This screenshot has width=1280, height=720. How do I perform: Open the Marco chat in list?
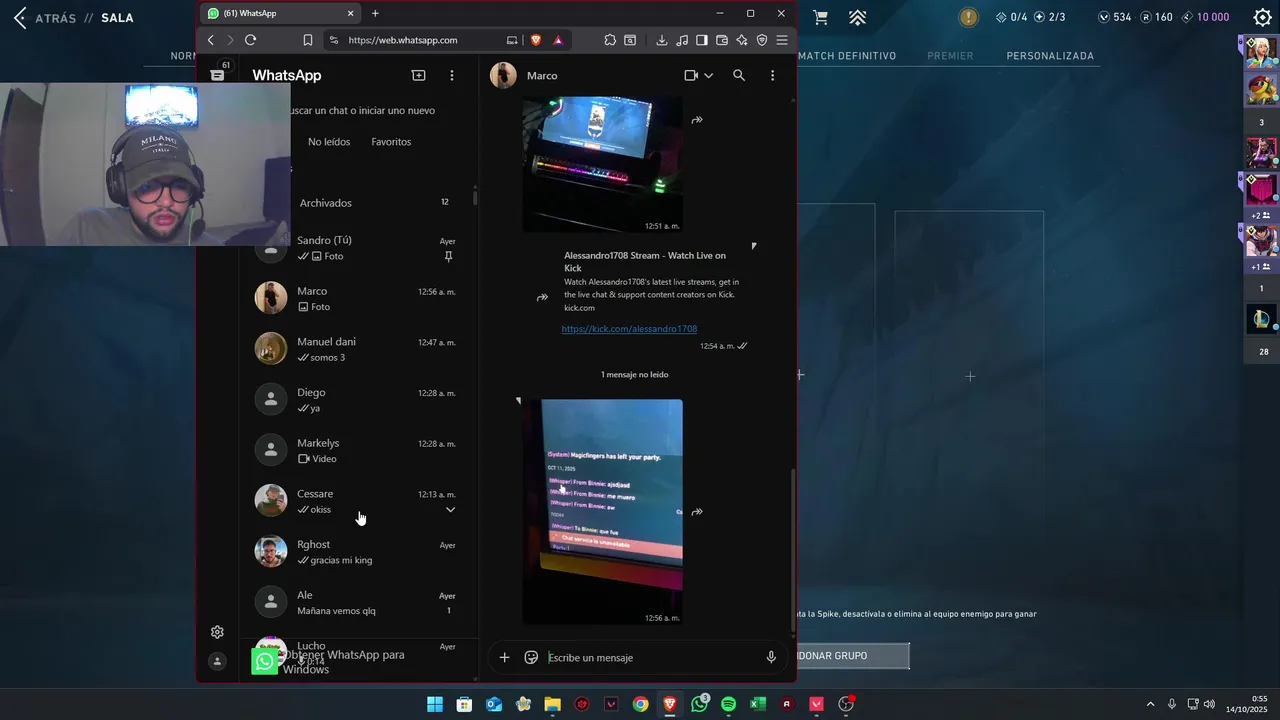358,298
